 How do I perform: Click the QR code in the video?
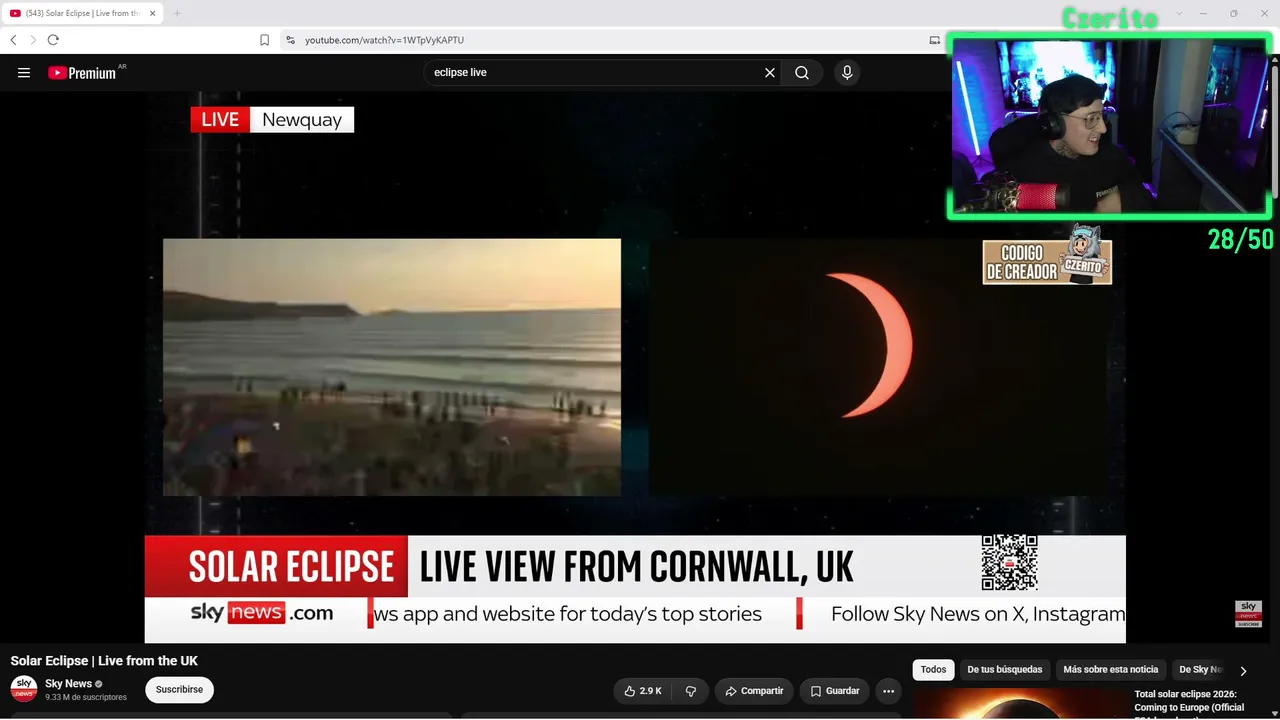coord(1009,563)
